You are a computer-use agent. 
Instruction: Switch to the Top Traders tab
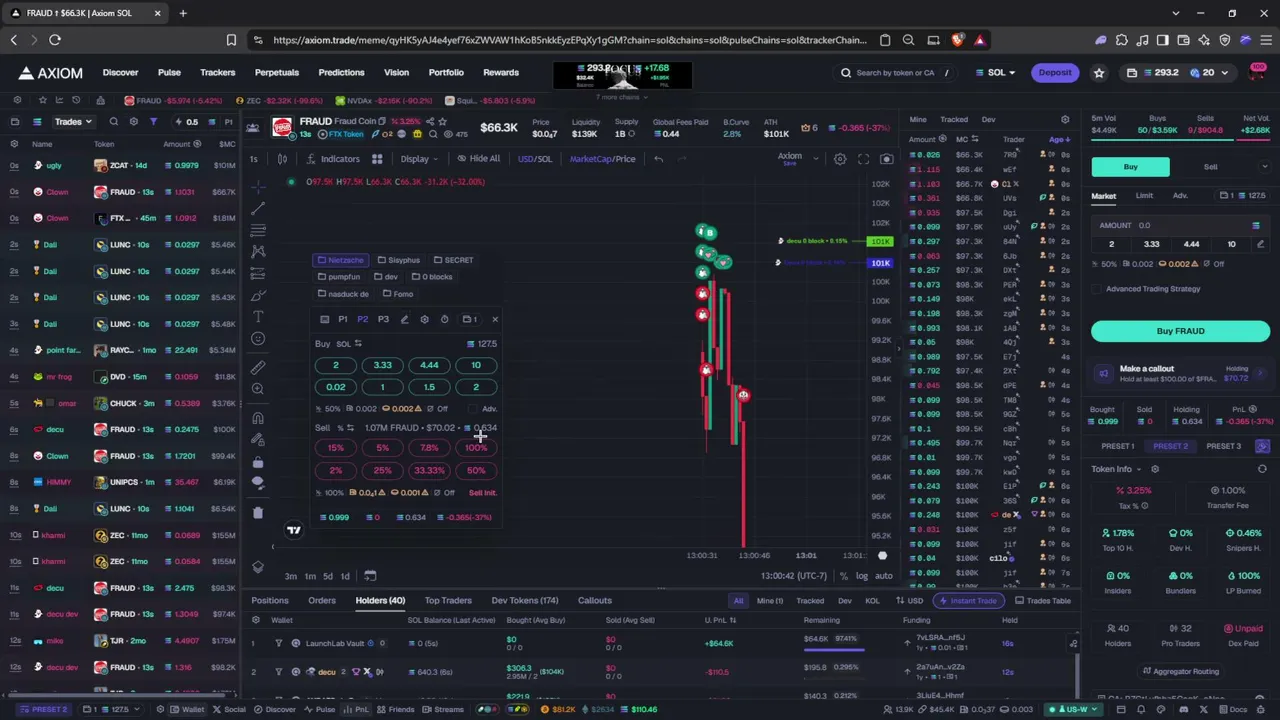coord(448,601)
